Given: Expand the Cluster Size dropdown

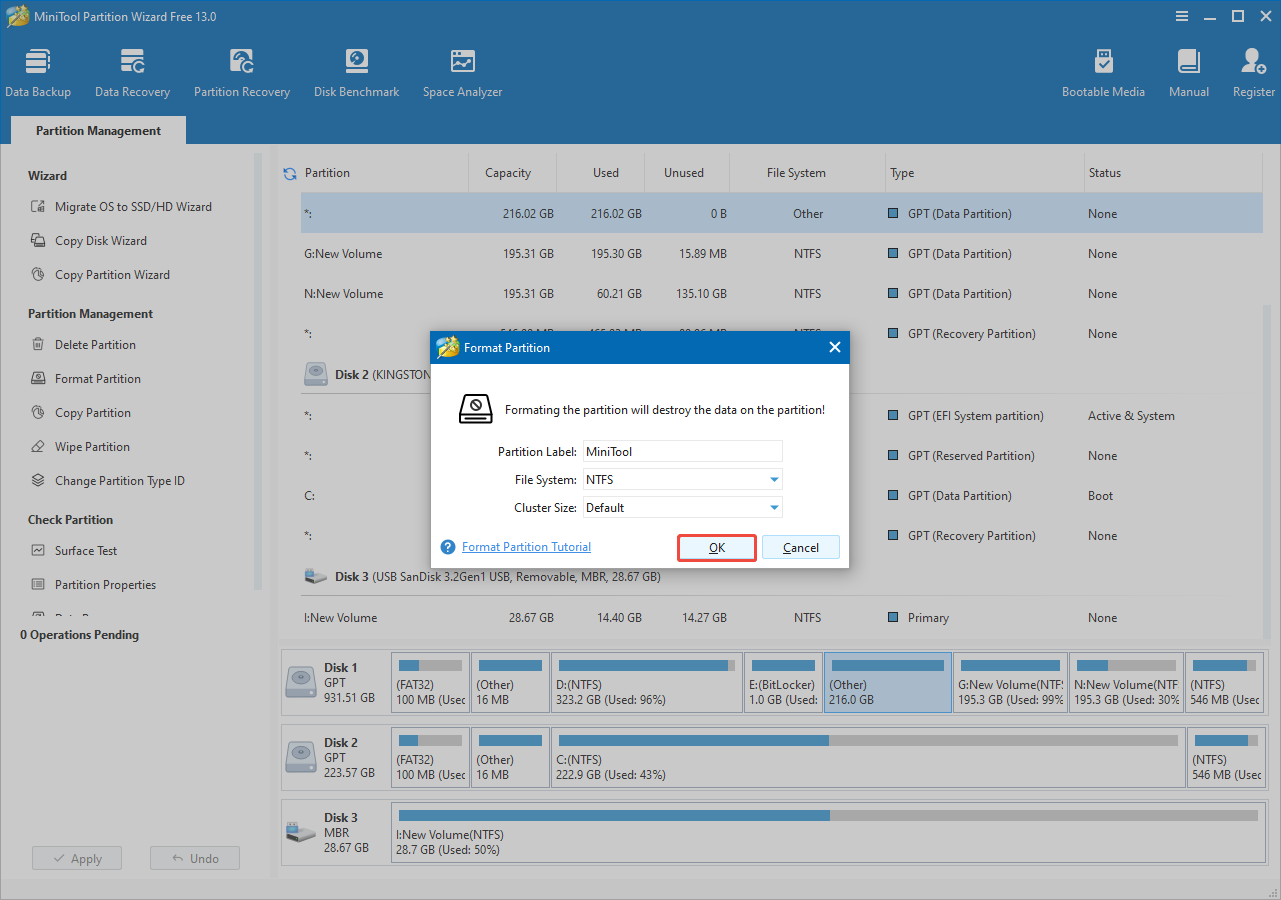Looking at the screenshot, I should [x=772, y=507].
